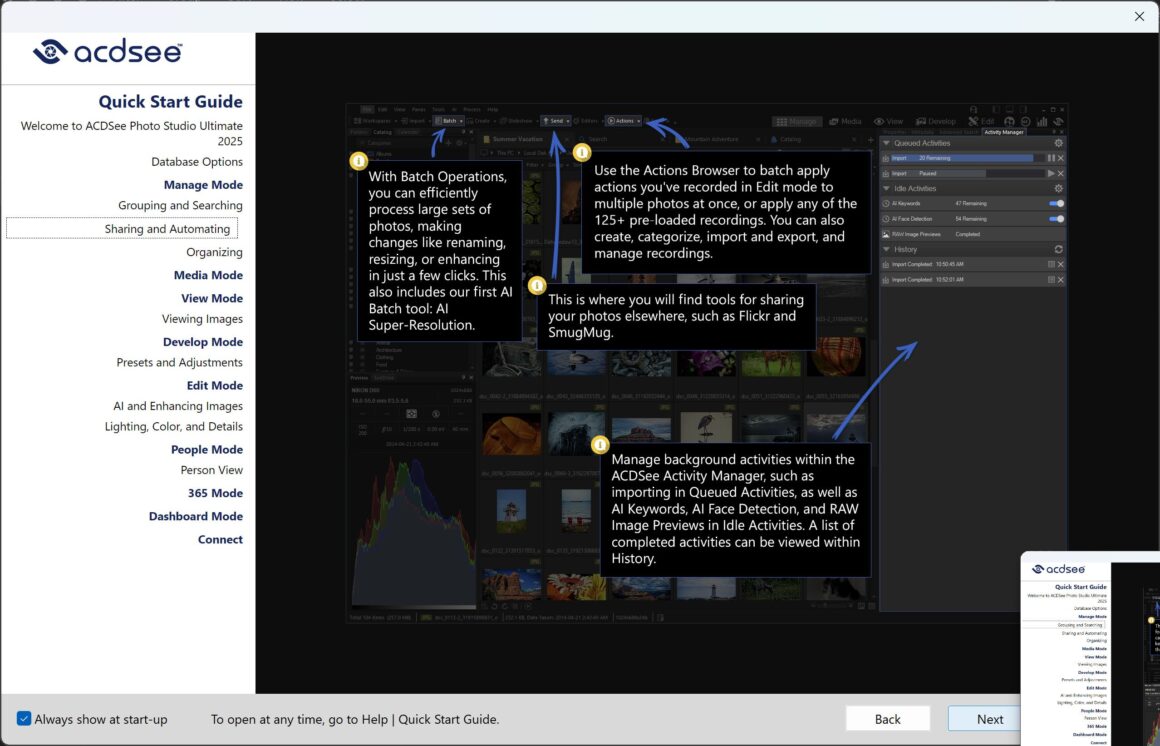Click the Edit mode button in the image
Image resolution: width=1160 pixels, height=746 pixels.
point(982,121)
